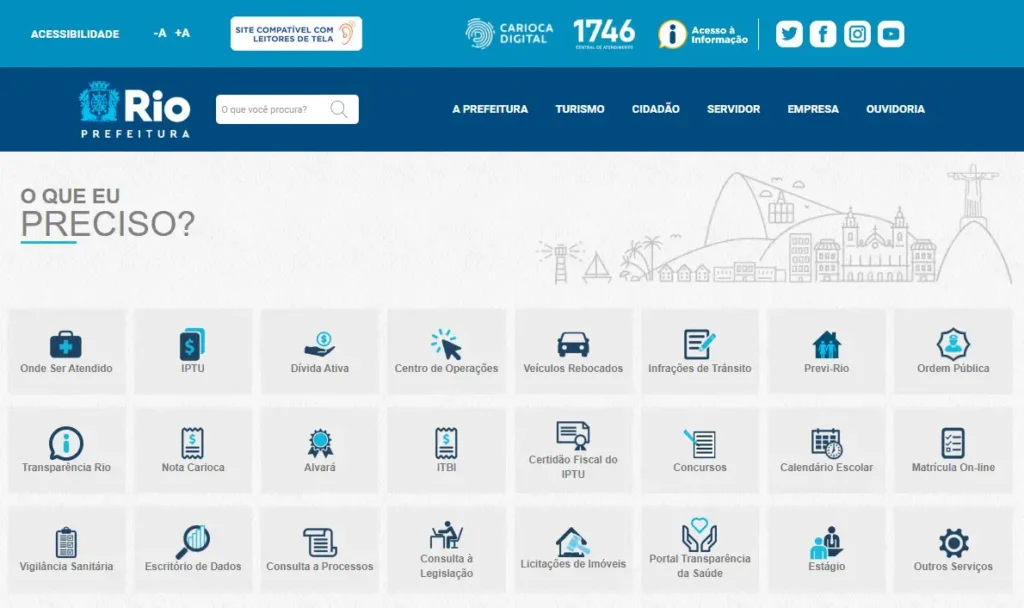Viewport: 1024px width, 608px height.
Task: Open Outros Serviços gear icon
Action: pos(953,543)
